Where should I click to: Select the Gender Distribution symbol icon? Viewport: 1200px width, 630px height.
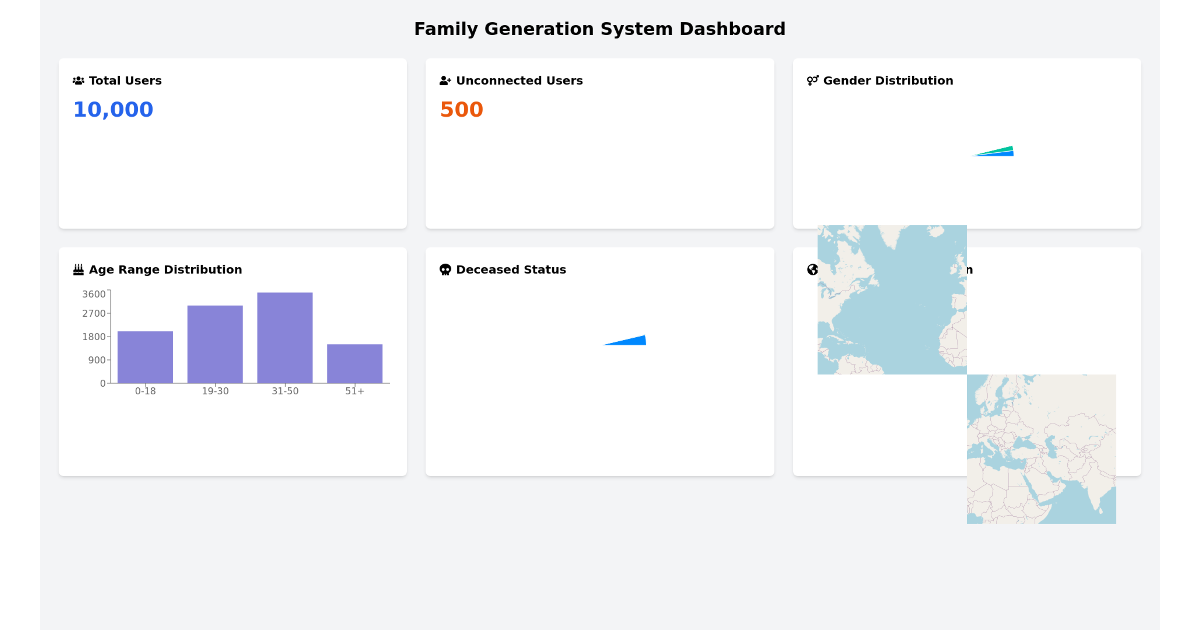click(812, 80)
